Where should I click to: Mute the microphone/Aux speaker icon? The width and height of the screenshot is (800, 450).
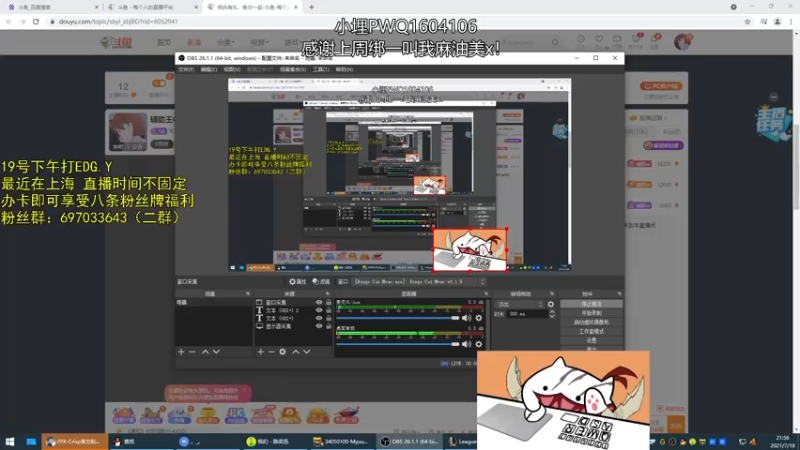click(466, 318)
